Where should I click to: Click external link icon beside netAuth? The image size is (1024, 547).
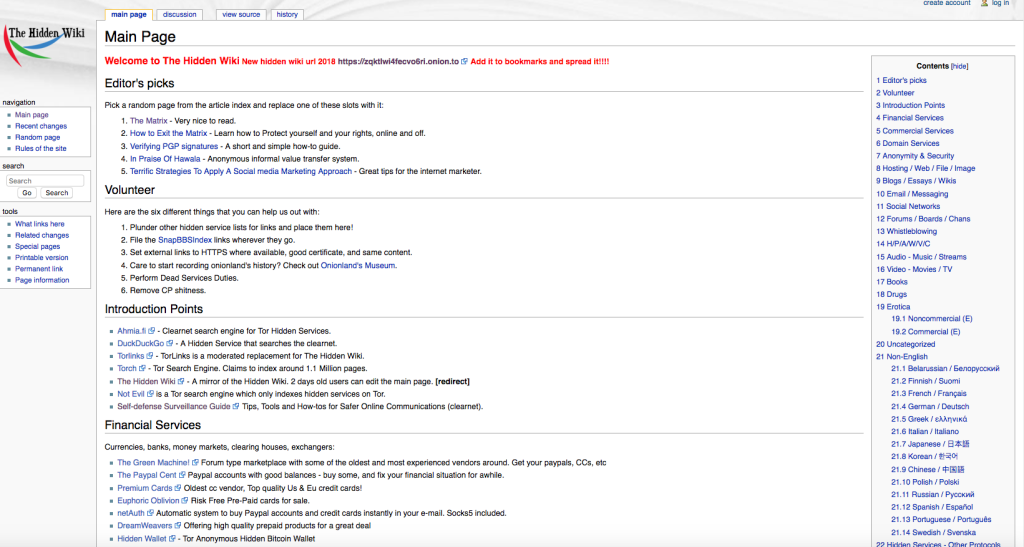[150, 513]
